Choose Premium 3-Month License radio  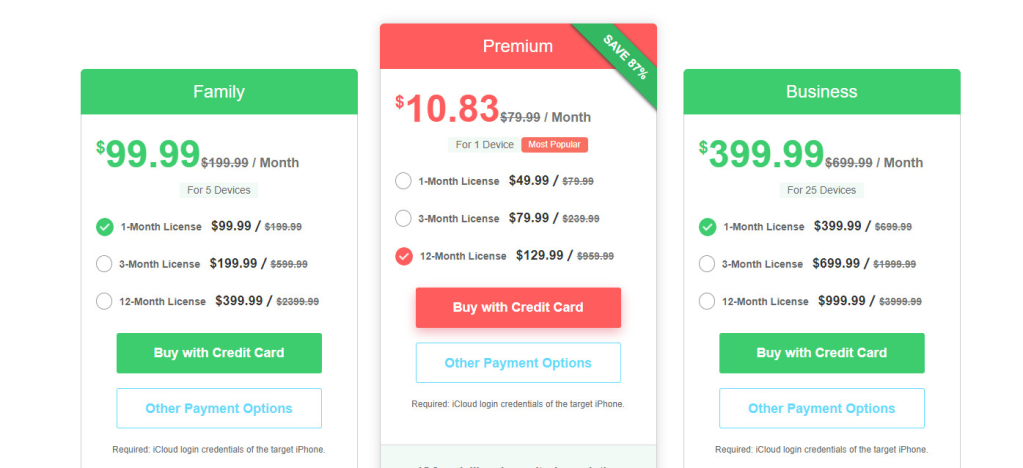pos(403,218)
